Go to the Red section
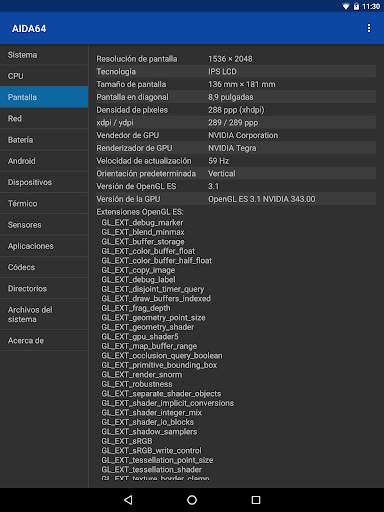 44,118
